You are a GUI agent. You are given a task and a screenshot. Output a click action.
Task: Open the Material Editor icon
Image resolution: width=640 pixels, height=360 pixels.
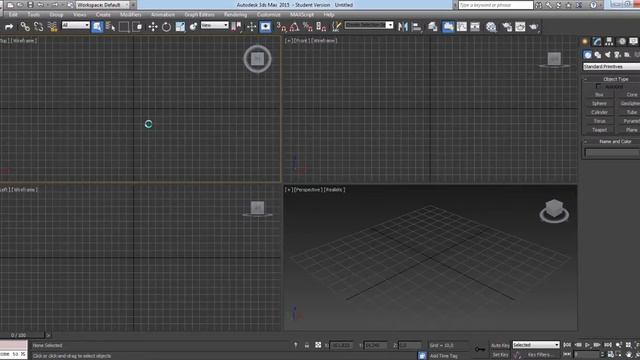[491, 27]
